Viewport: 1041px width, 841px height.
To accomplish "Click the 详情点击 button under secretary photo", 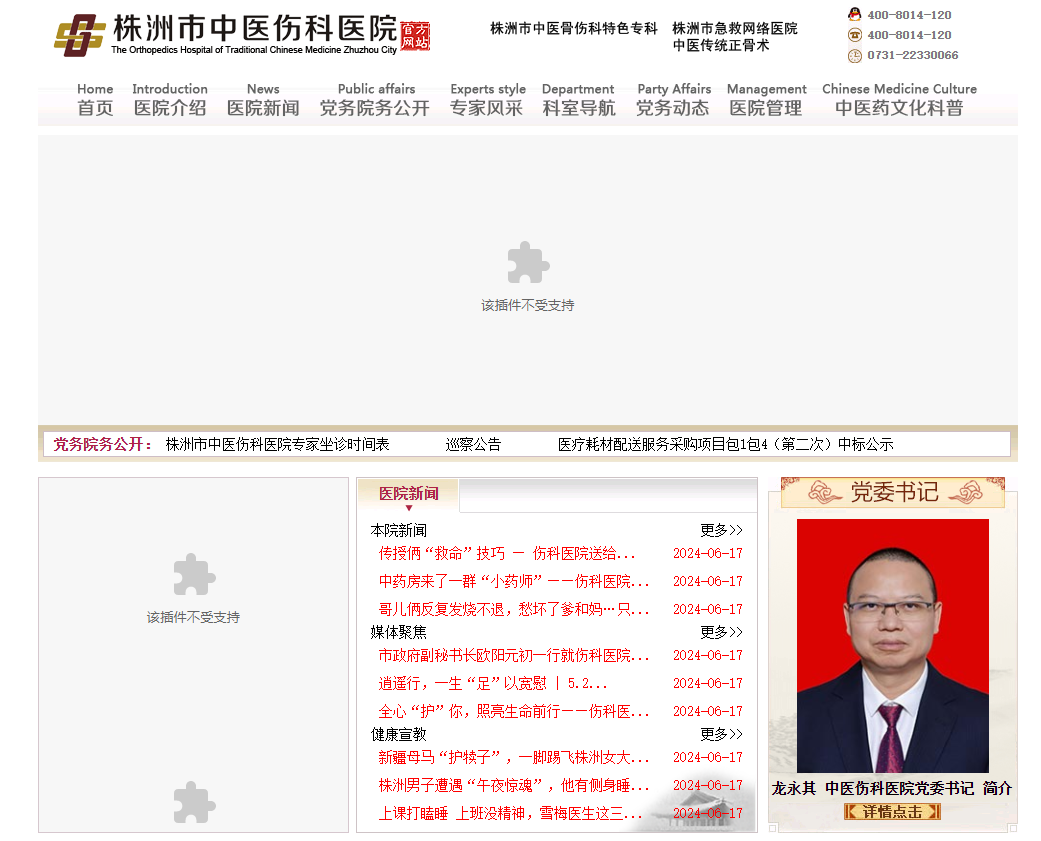I will pos(892,812).
